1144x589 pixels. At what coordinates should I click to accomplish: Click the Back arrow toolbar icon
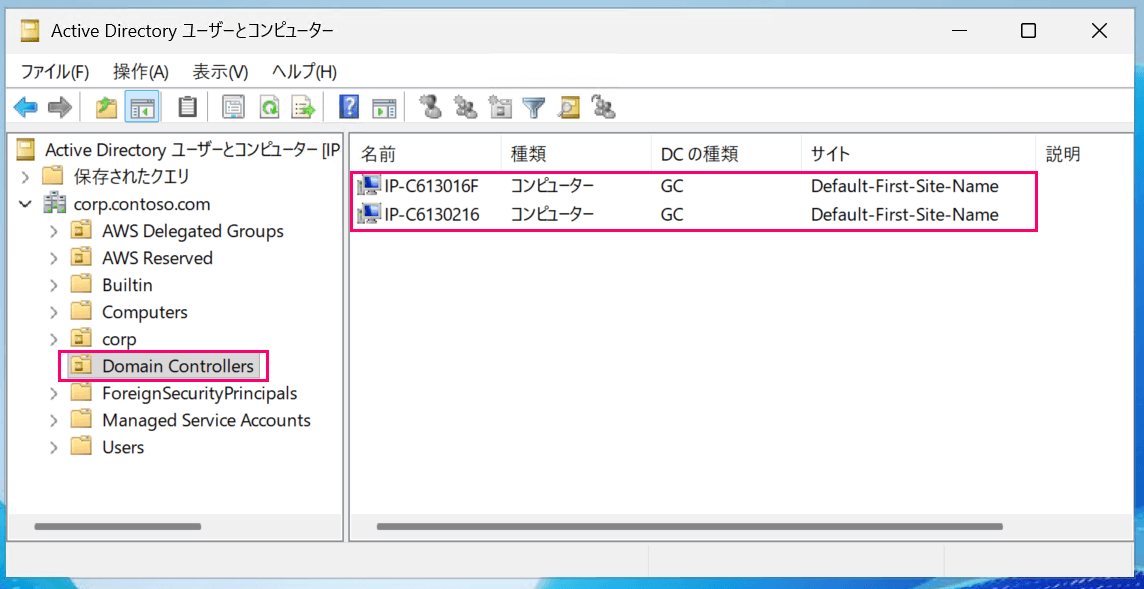coord(25,108)
